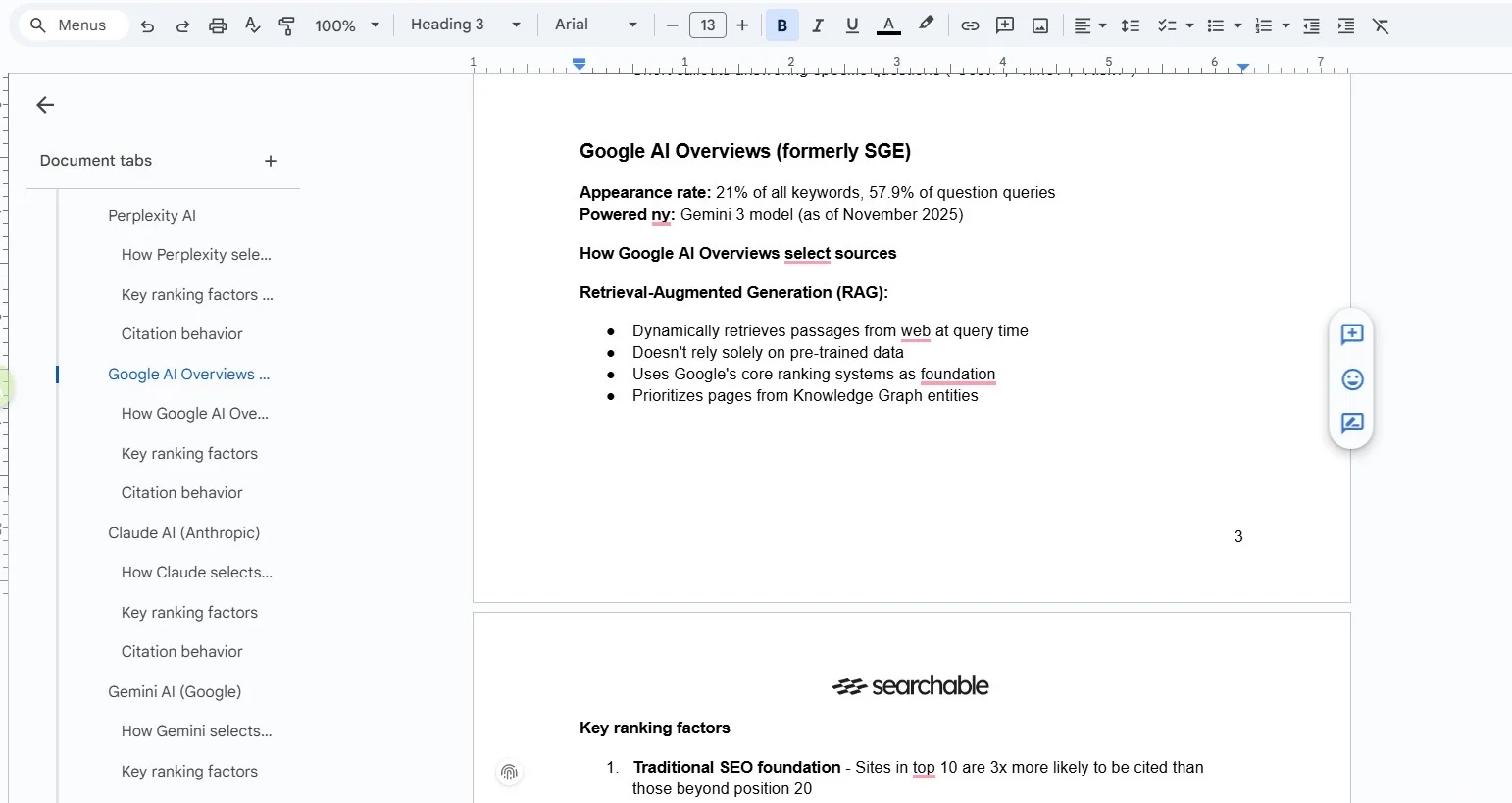Close the document tabs panel with back arrow
Image resolution: width=1512 pixels, height=803 pixels.
(x=45, y=105)
